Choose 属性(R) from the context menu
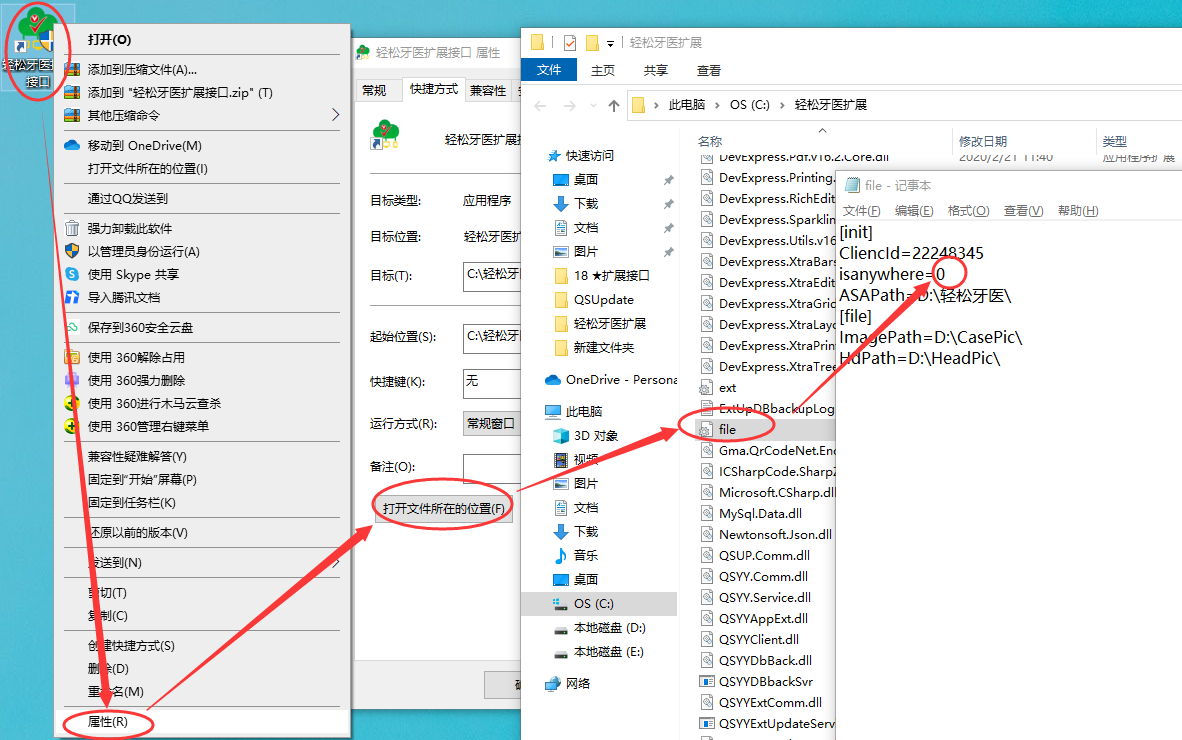Screen dimensions: 1182x740 click(107, 721)
